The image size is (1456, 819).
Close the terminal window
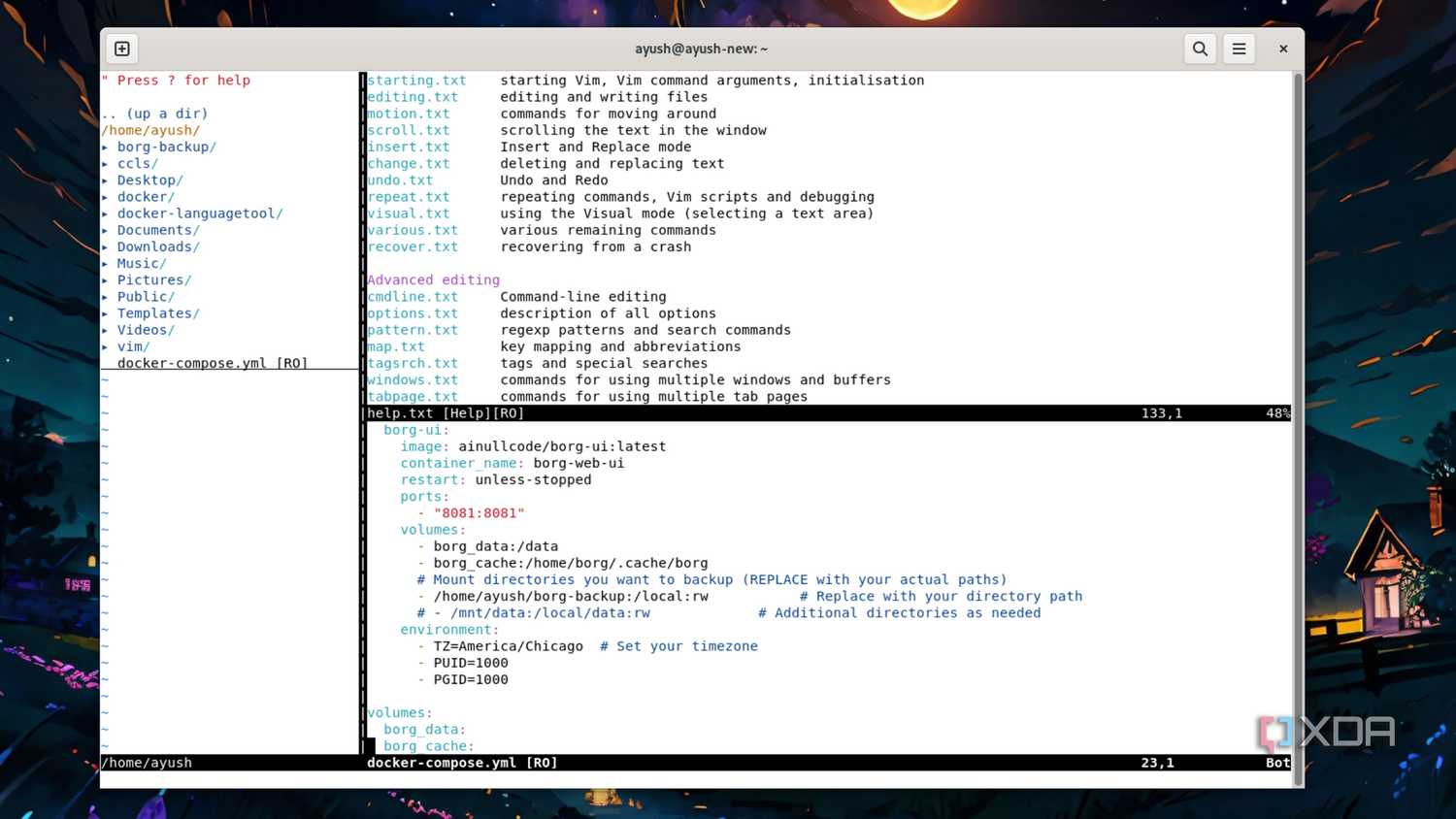point(1283,49)
